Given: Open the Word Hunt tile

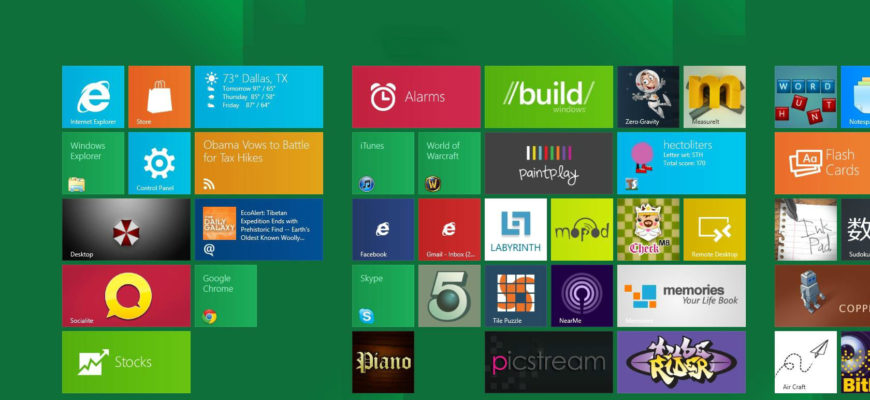Looking at the screenshot, I should pyautogui.click(x=806, y=97).
